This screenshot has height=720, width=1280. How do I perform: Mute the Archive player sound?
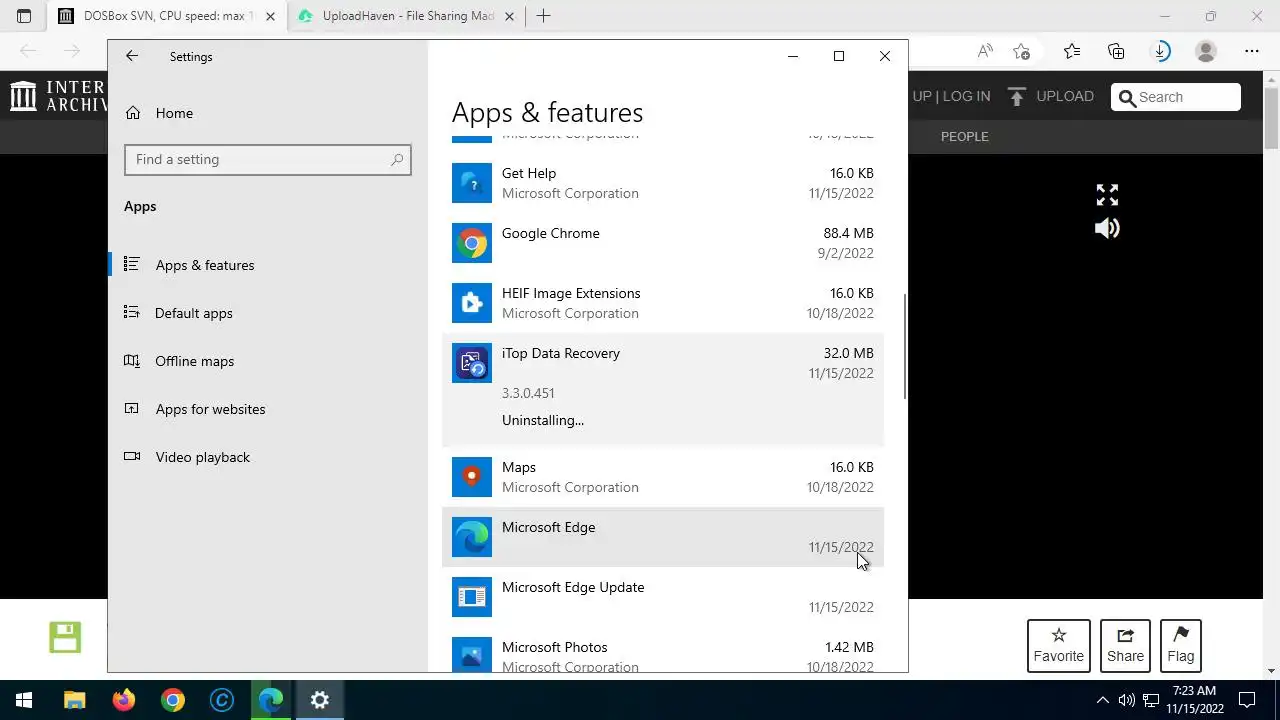(x=1107, y=228)
